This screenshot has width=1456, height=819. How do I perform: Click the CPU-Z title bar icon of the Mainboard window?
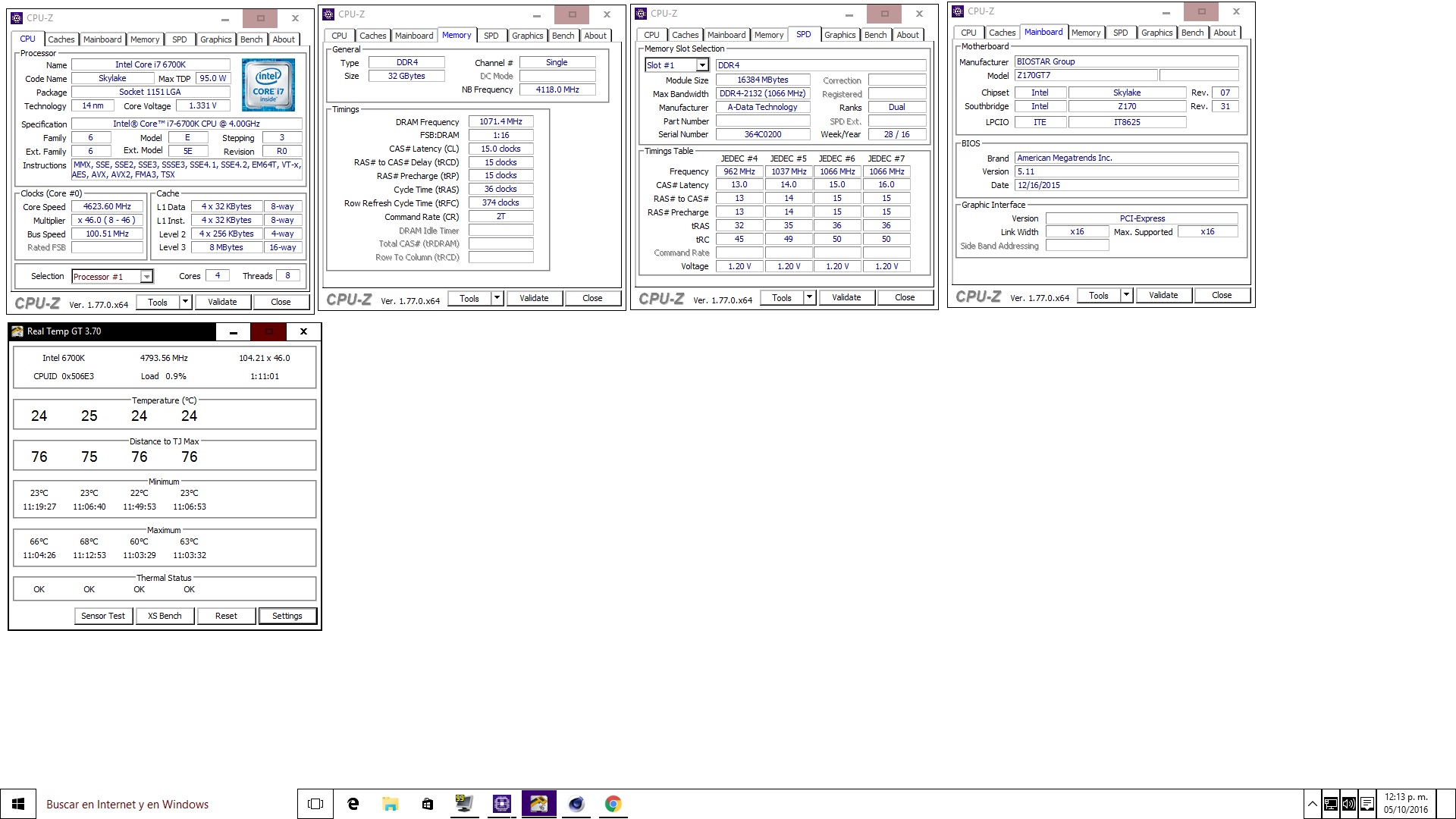tap(958, 11)
